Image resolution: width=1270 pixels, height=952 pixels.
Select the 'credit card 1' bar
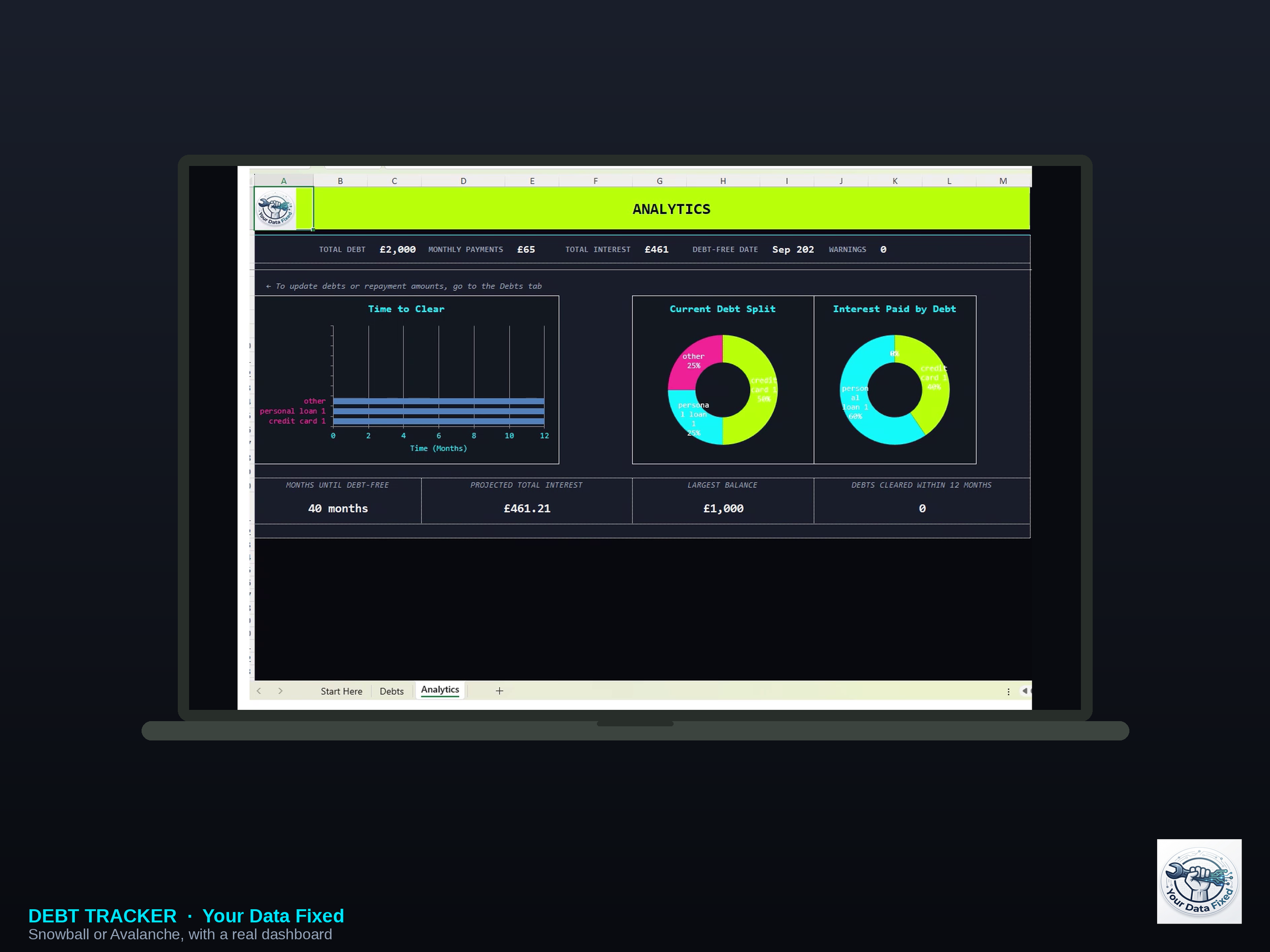coord(438,421)
